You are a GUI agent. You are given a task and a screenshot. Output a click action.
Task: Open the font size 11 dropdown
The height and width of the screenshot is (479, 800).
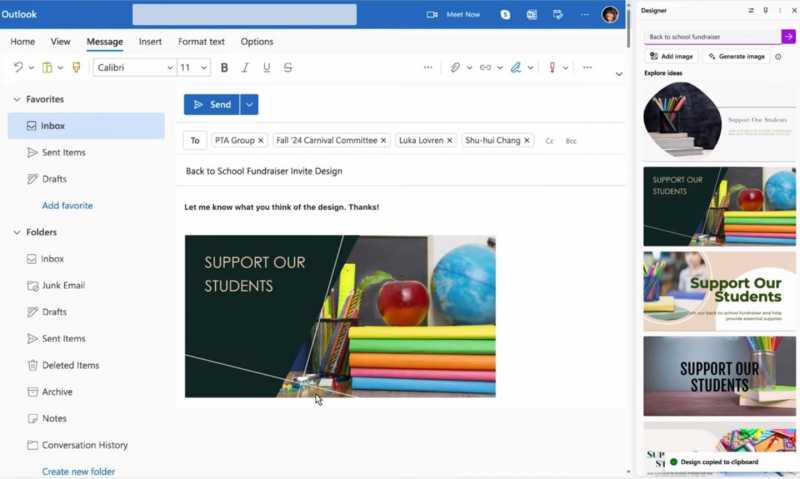point(194,67)
